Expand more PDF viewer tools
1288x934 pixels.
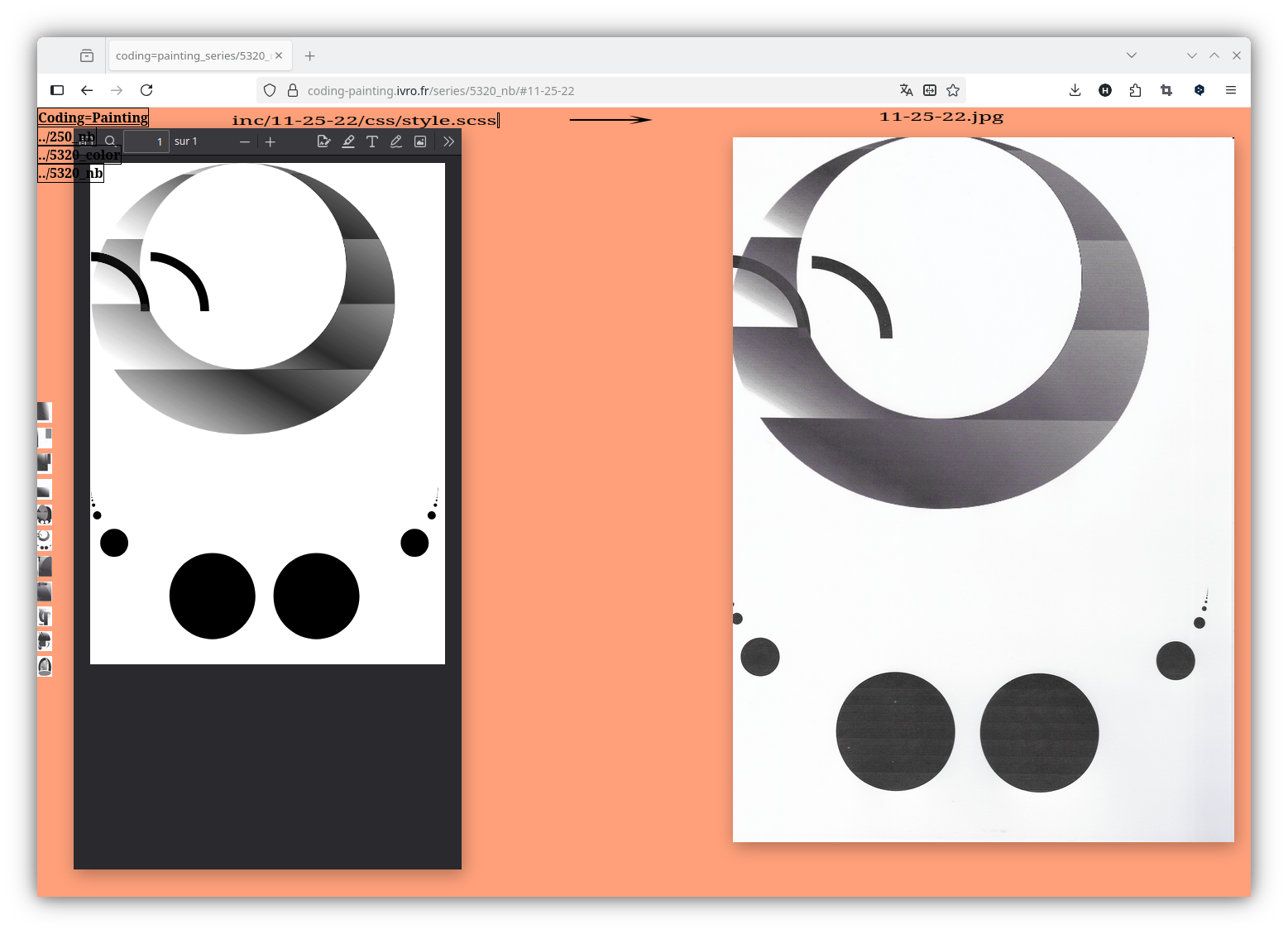(x=448, y=141)
